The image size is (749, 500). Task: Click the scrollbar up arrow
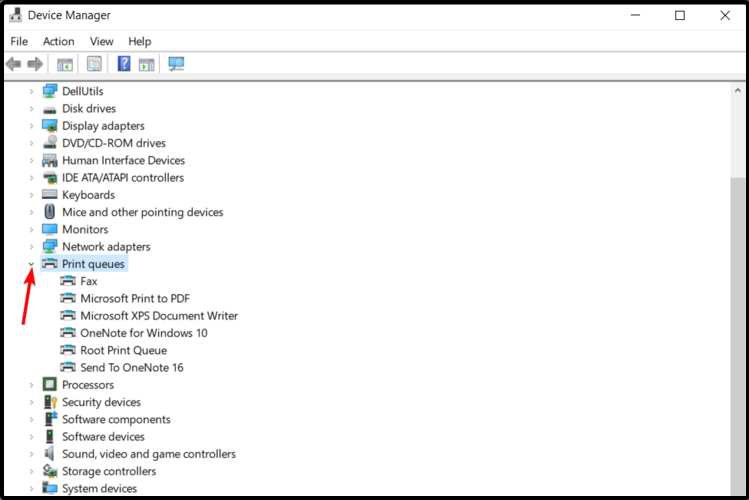pyautogui.click(x=738, y=90)
